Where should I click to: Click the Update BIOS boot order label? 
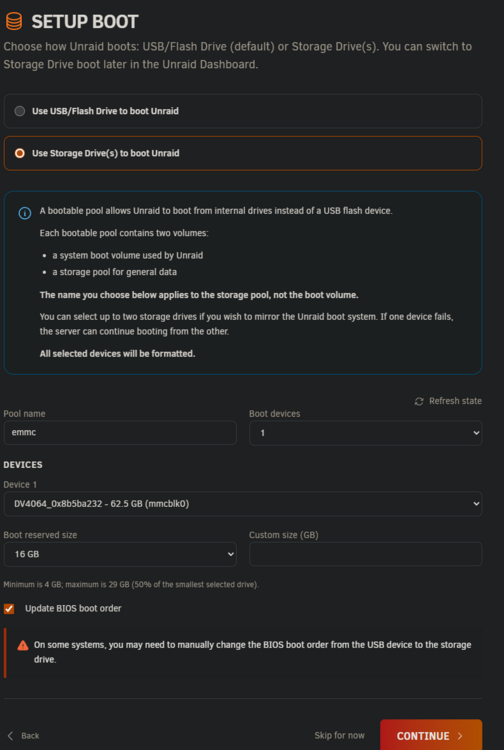coord(73,608)
